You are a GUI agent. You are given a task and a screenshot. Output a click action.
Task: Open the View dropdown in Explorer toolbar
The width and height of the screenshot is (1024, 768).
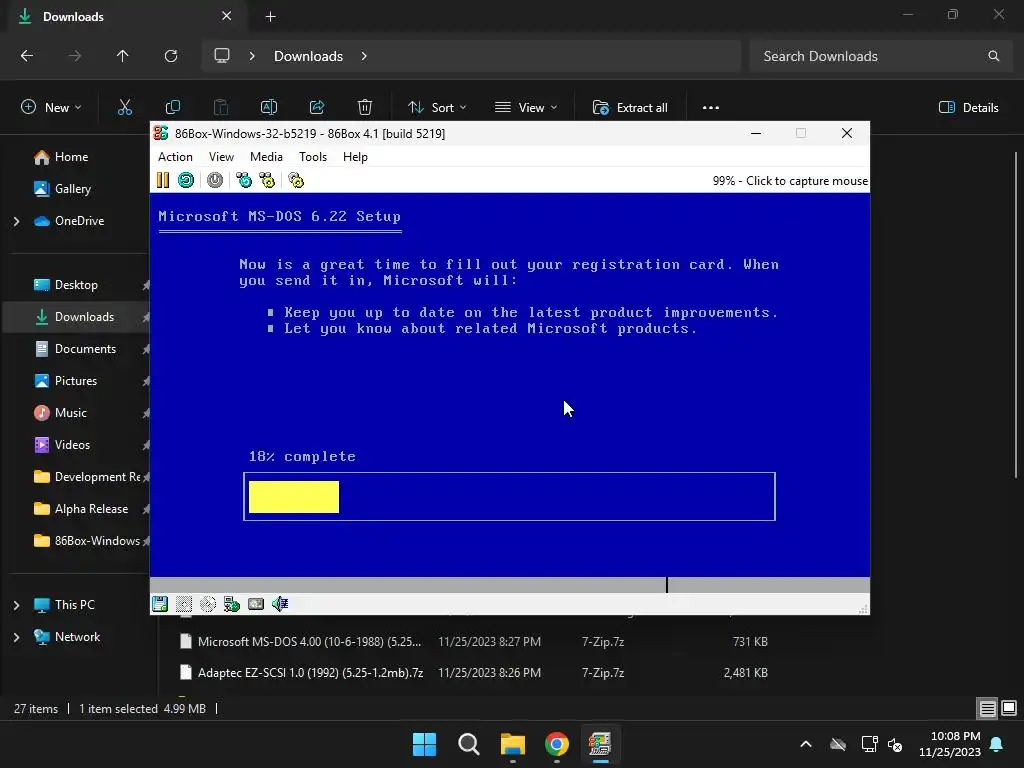pyautogui.click(x=526, y=108)
